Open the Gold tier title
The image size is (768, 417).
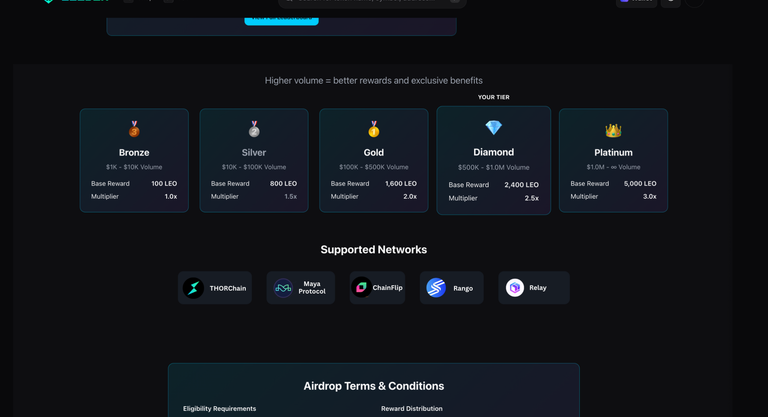(x=374, y=152)
